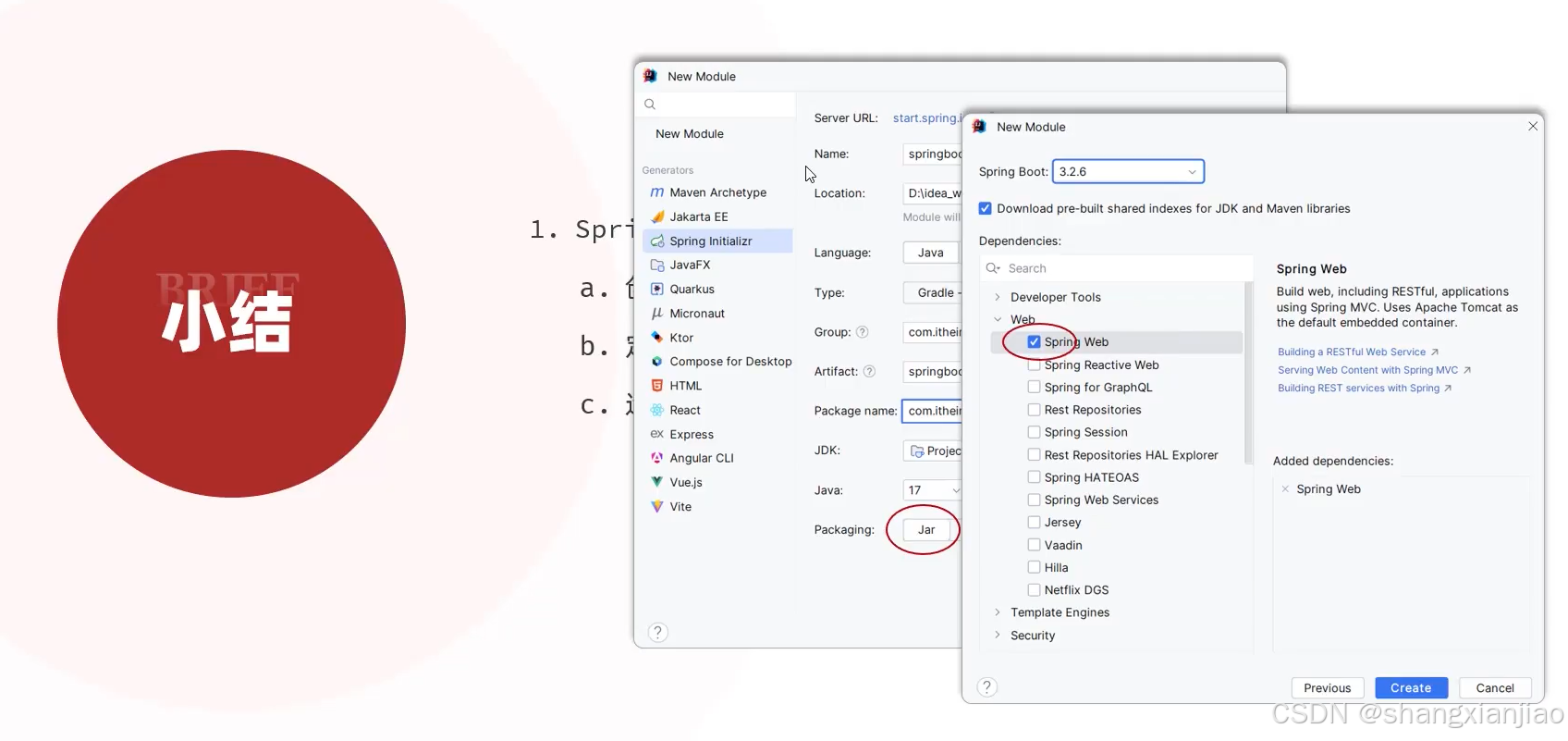
Task: Check the Spring Web Services checkbox
Action: click(1034, 500)
